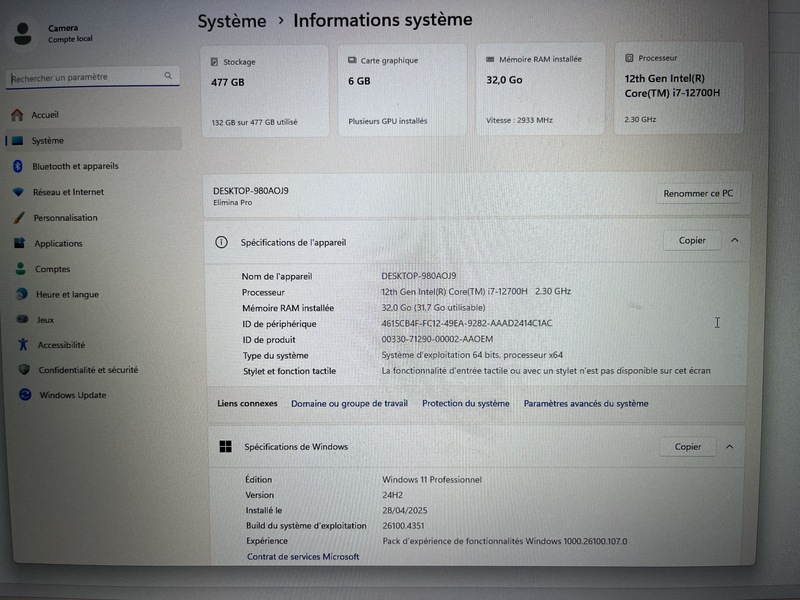Click the search magnifier icon
The width and height of the screenshot is (800, 600).
[x=168, y=76]
